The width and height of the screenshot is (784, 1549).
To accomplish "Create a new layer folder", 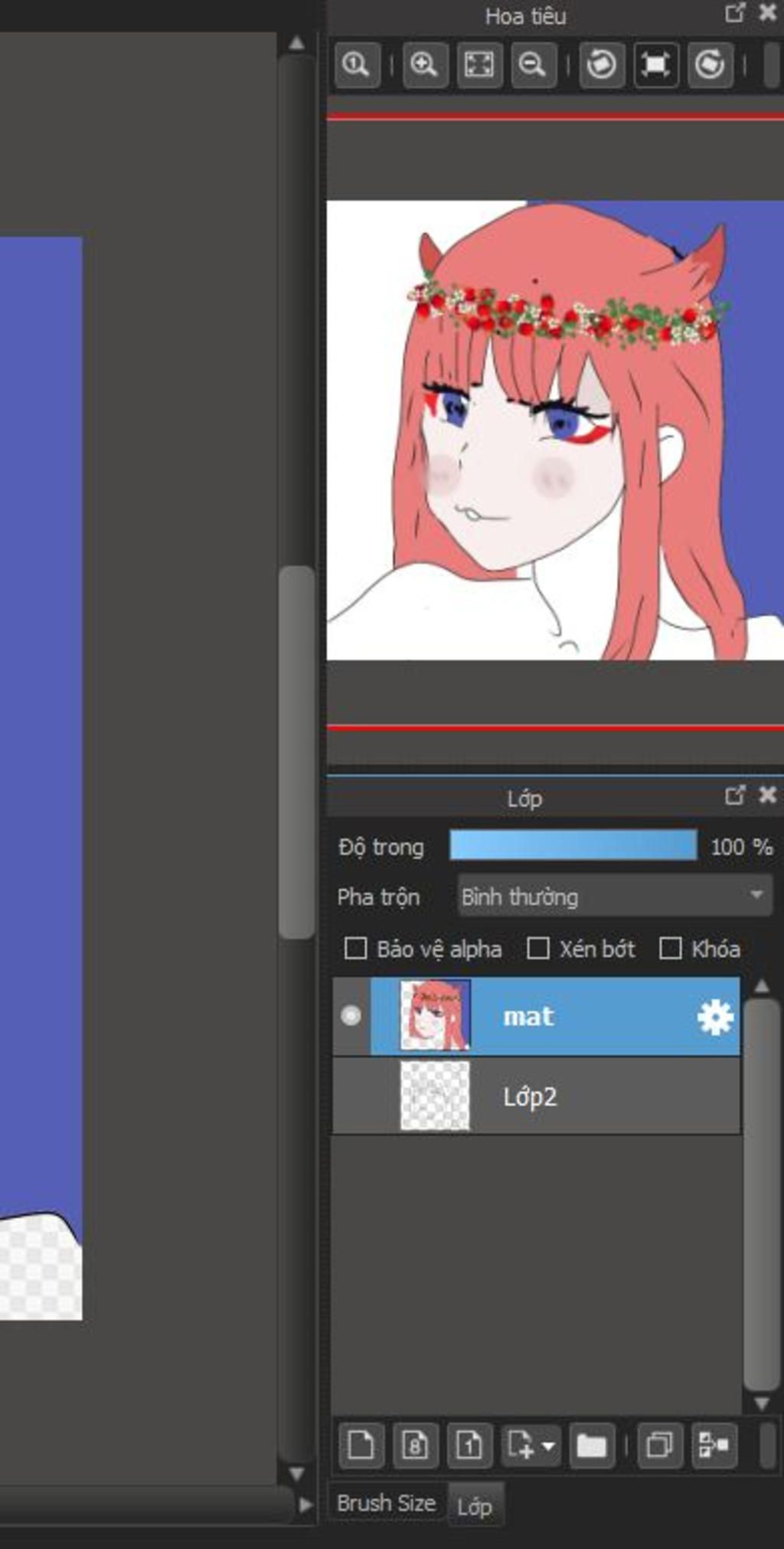I will click(592, 1446).
